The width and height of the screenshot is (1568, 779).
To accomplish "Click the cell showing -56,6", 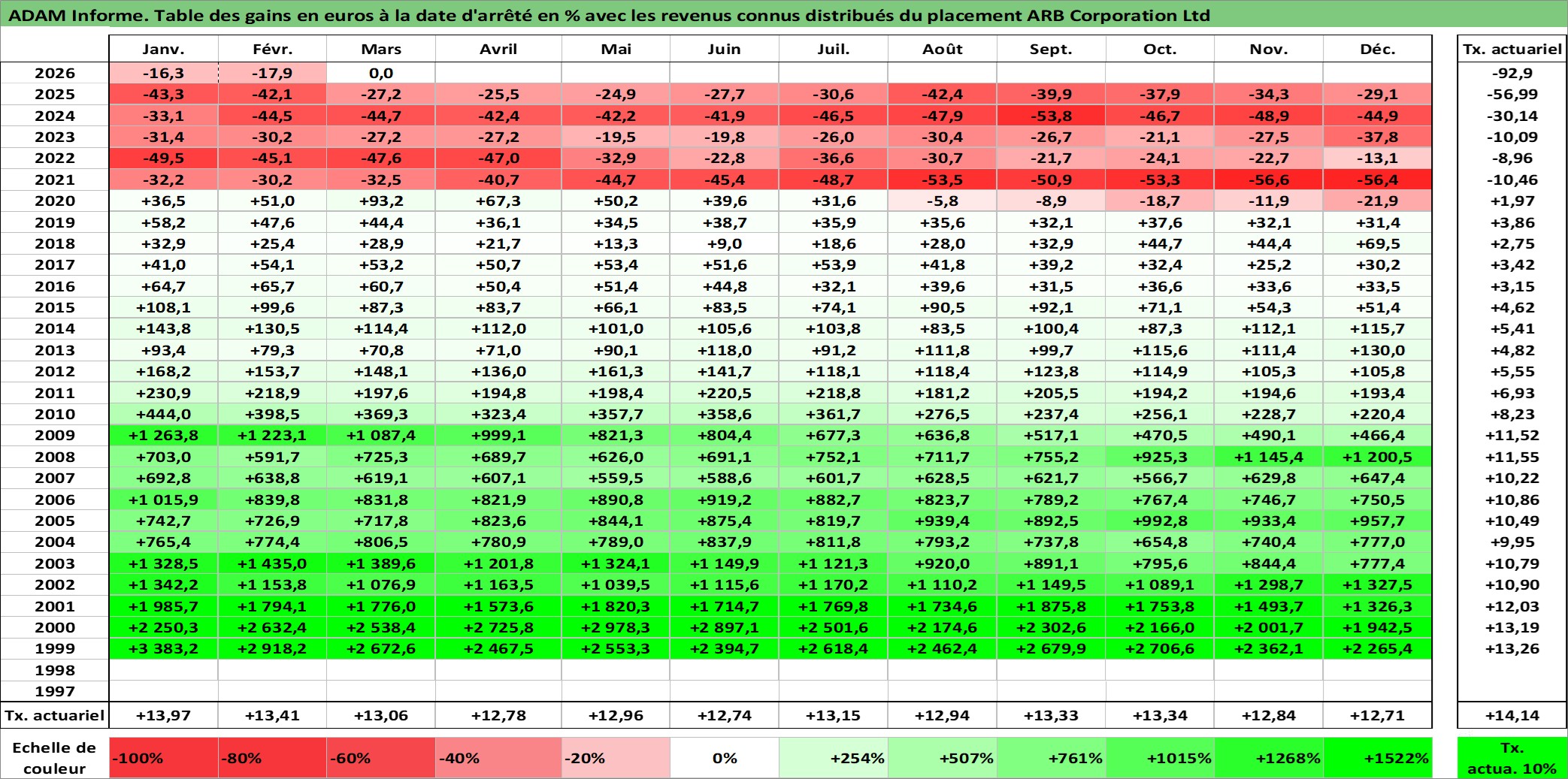I will pyautogui.click(x=1269, y=180).
